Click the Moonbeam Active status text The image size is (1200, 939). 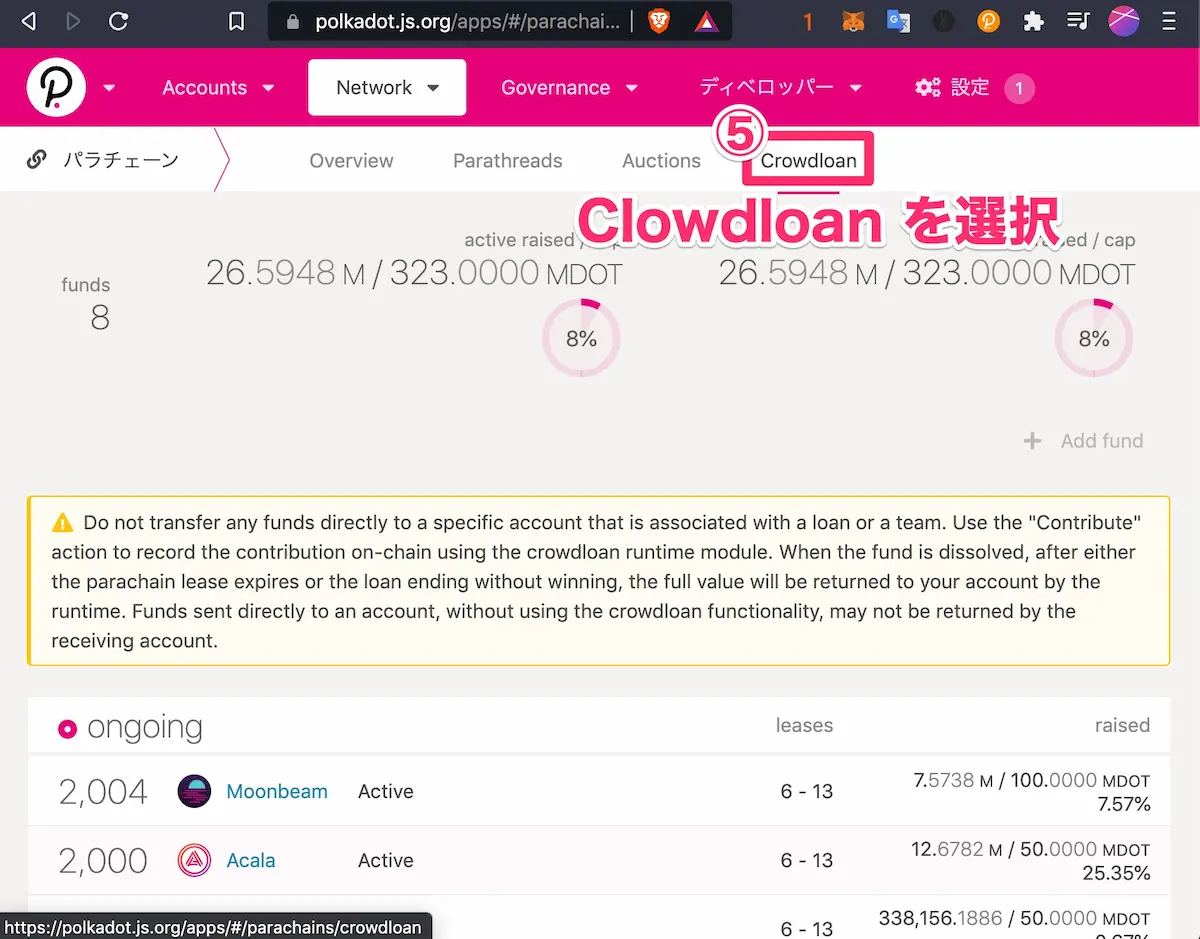386,791
